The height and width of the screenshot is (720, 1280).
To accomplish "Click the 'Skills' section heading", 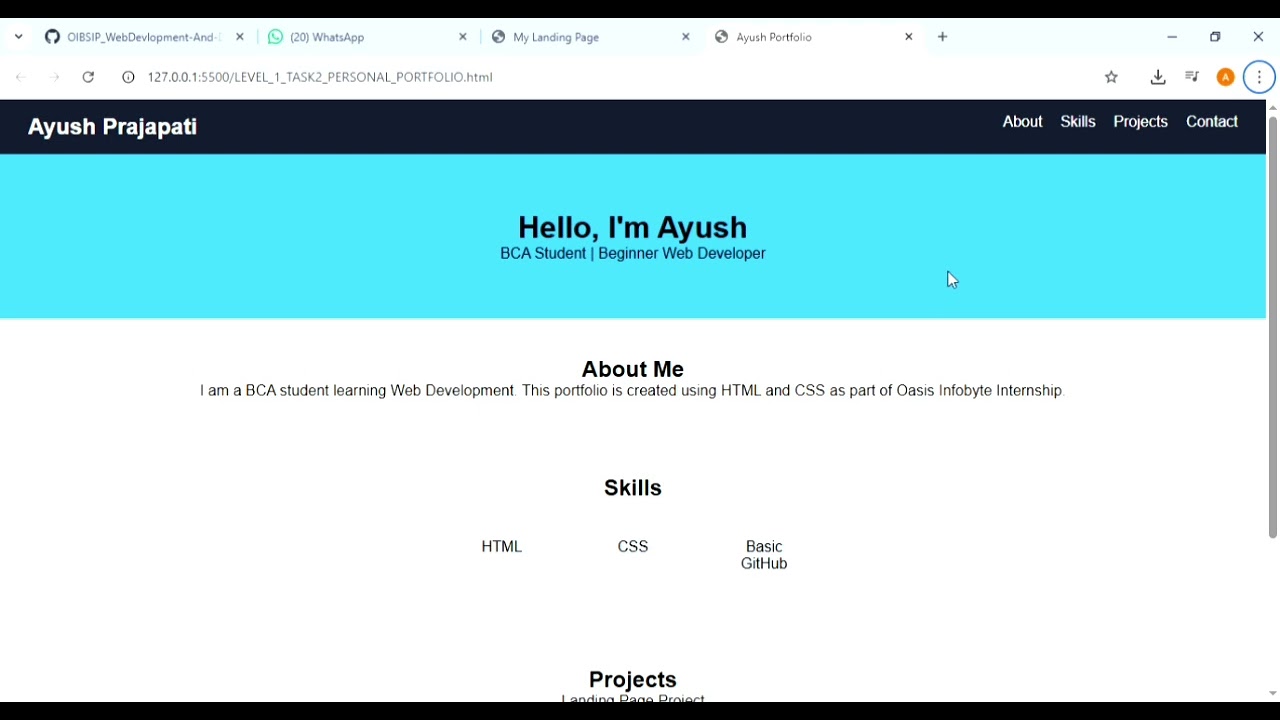I will click(633, 488).
